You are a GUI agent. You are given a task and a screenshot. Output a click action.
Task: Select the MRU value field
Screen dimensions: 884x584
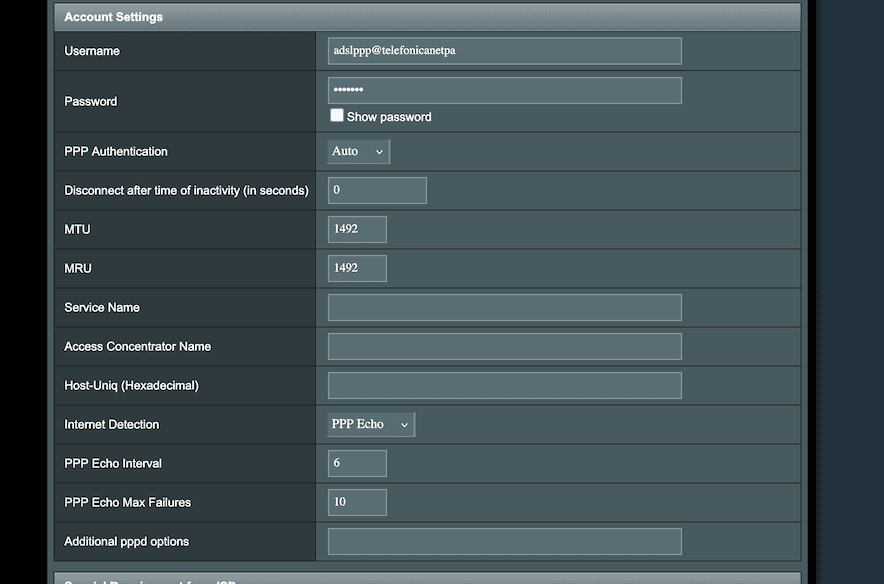(x=357, y=268)
